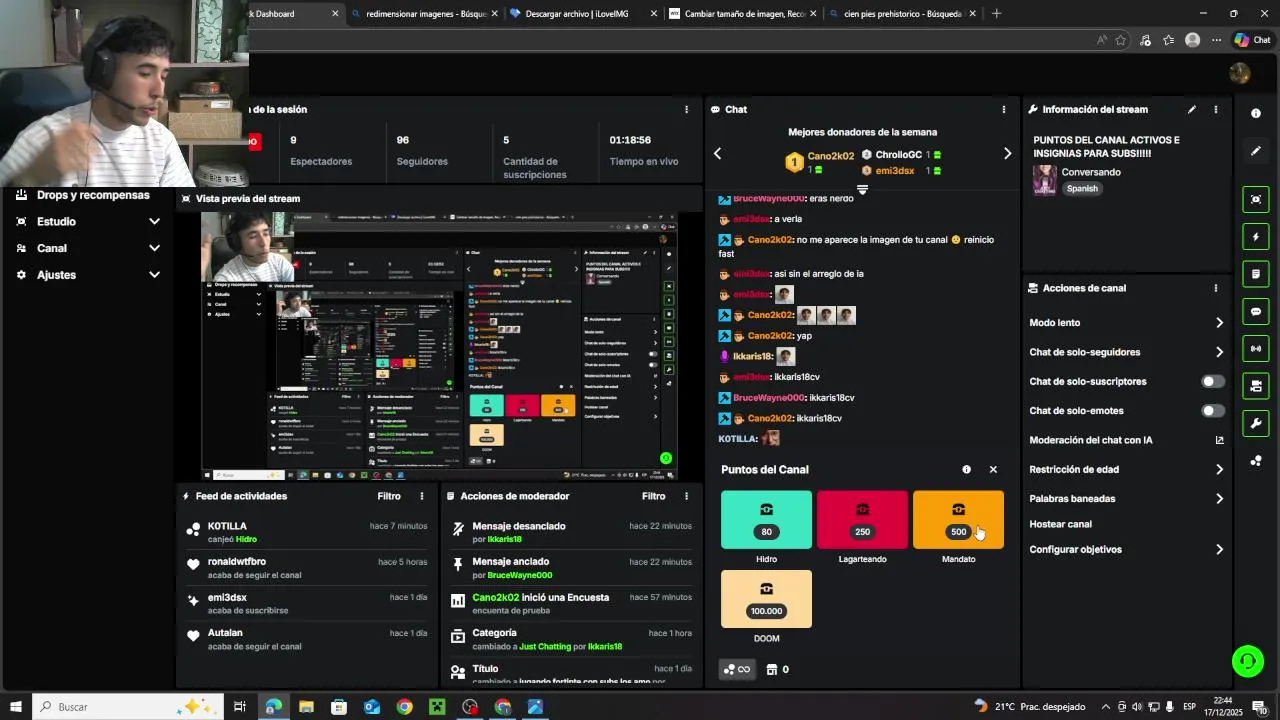Image resolution: width=1280 pixels, height=720 pixels.
Task: Click the clip capture quick action icon
Action: pos(1256,199)
